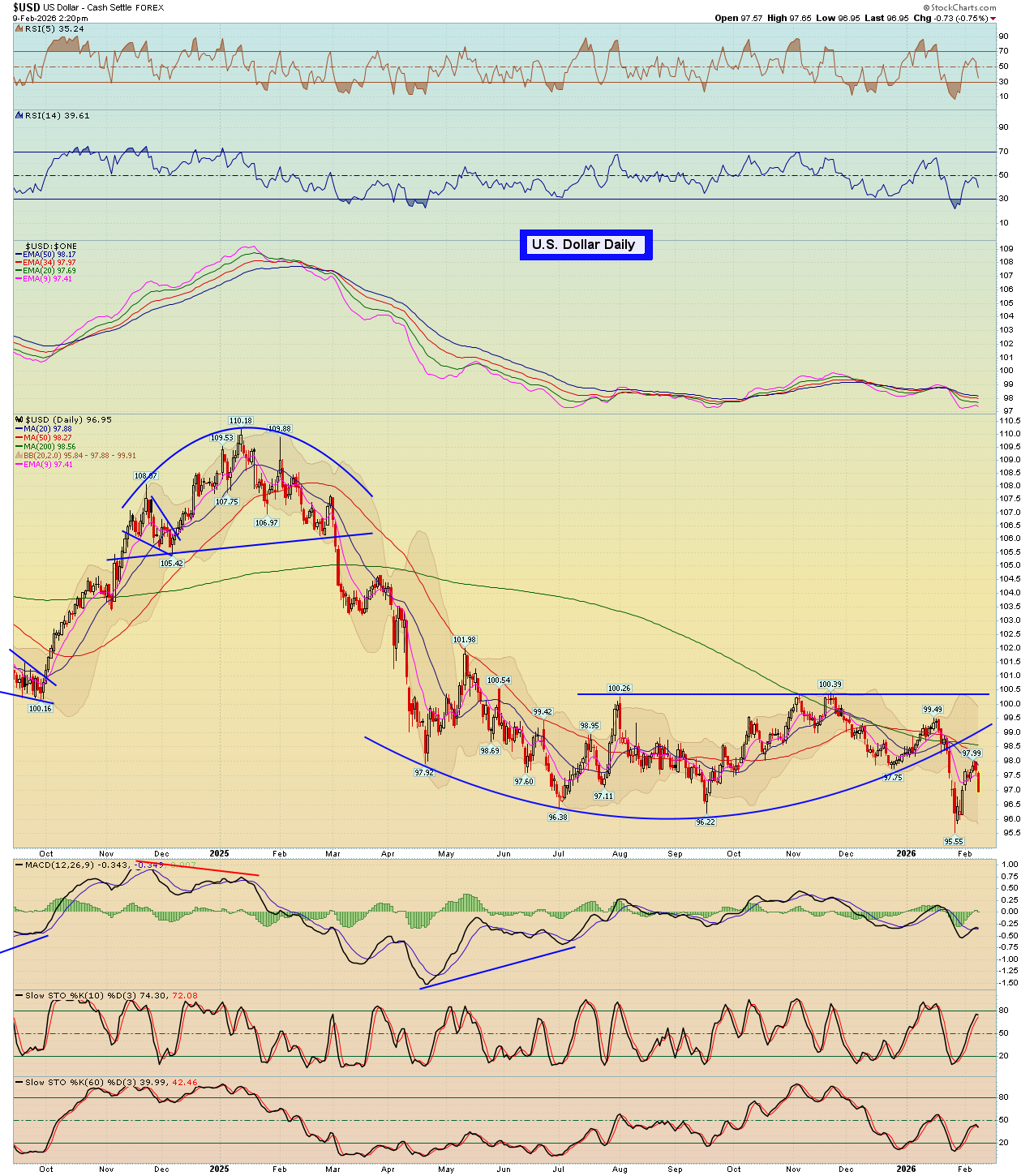Click the 96.22 September low label

(x=706, y=822)
